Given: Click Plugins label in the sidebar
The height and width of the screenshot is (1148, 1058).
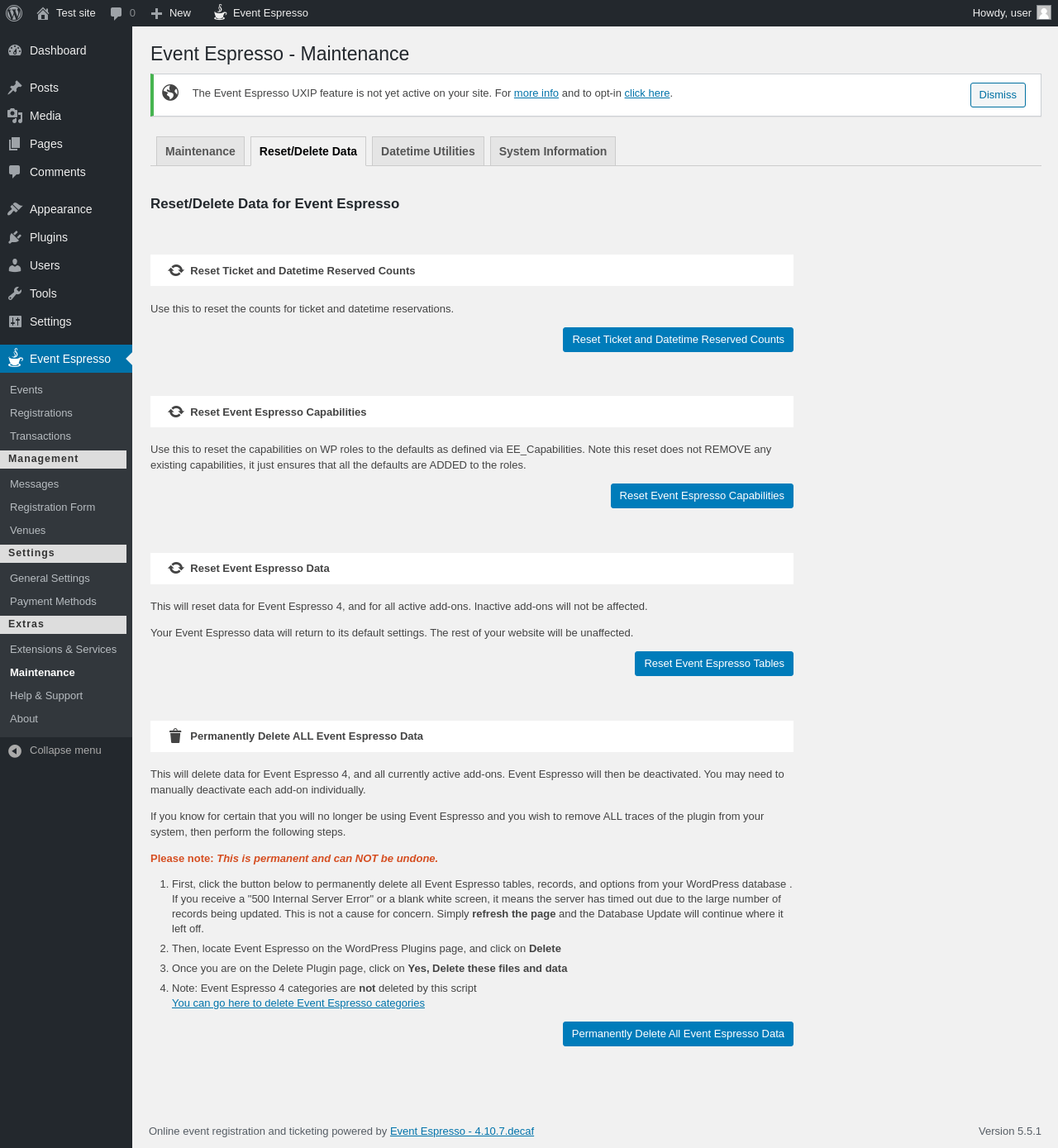Looking at the screenshot, I should pyautogui.click(x=49, y=237).
